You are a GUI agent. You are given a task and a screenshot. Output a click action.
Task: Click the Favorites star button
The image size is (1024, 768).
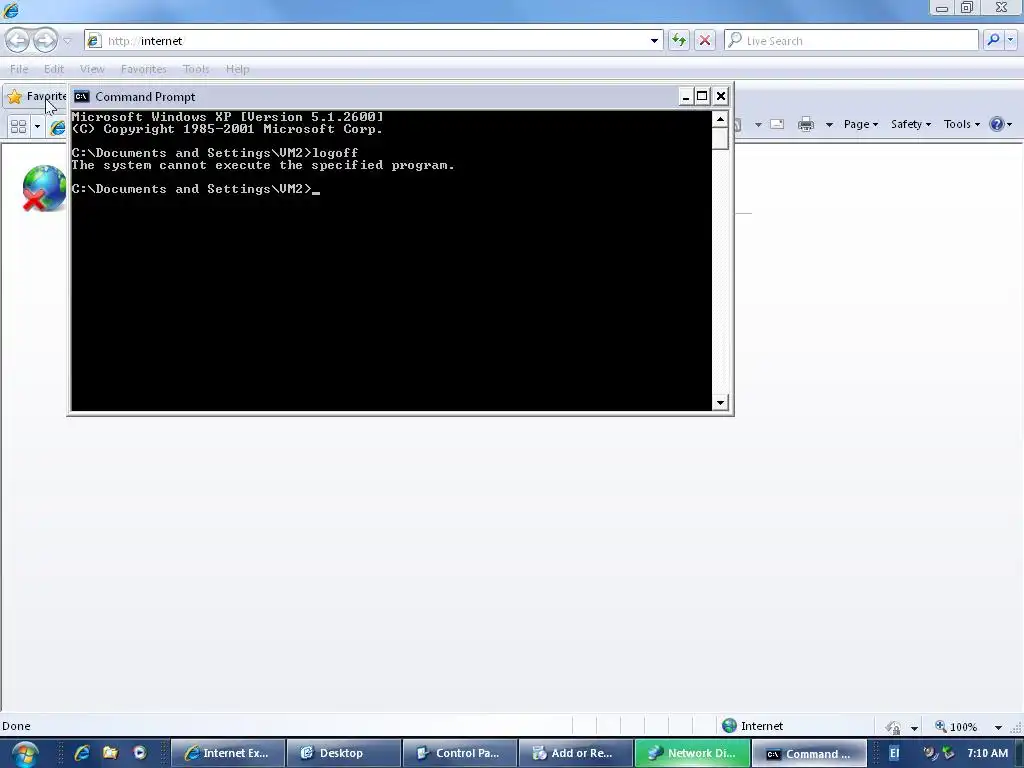36,97
